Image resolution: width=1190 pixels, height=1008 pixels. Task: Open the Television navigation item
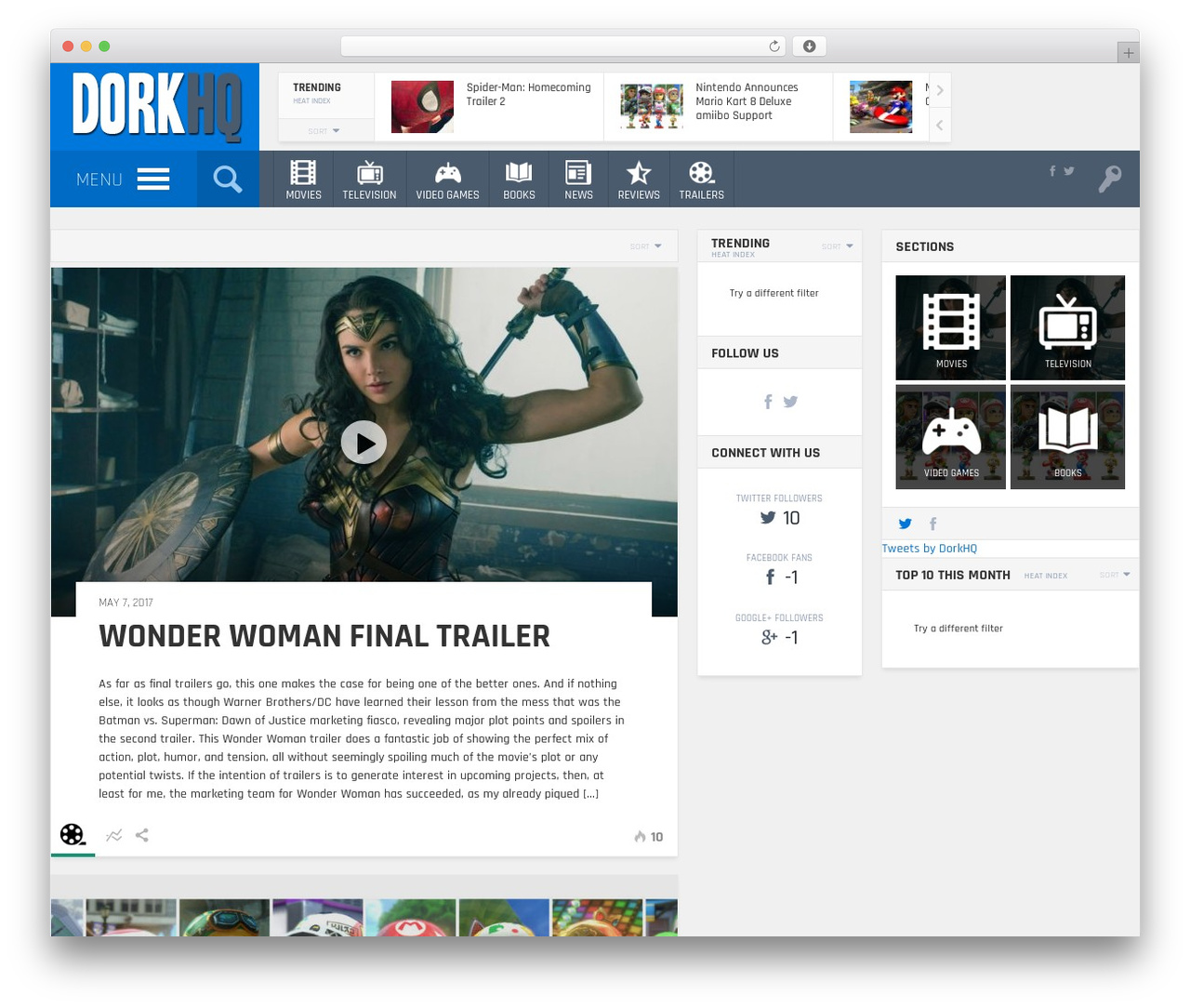[x=369, y=179]
